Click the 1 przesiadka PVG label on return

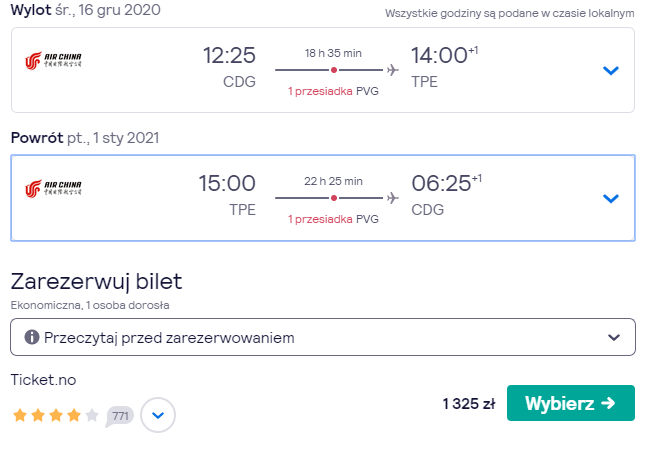tap(333, 219)
